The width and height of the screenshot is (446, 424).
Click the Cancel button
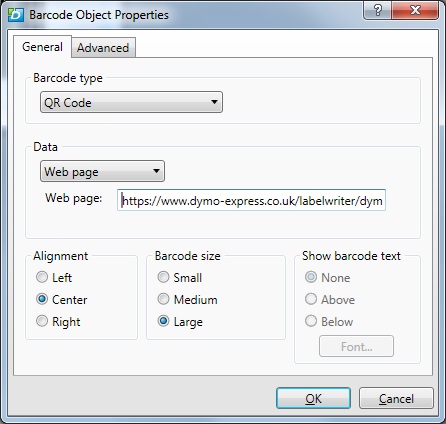pos(396,398)
